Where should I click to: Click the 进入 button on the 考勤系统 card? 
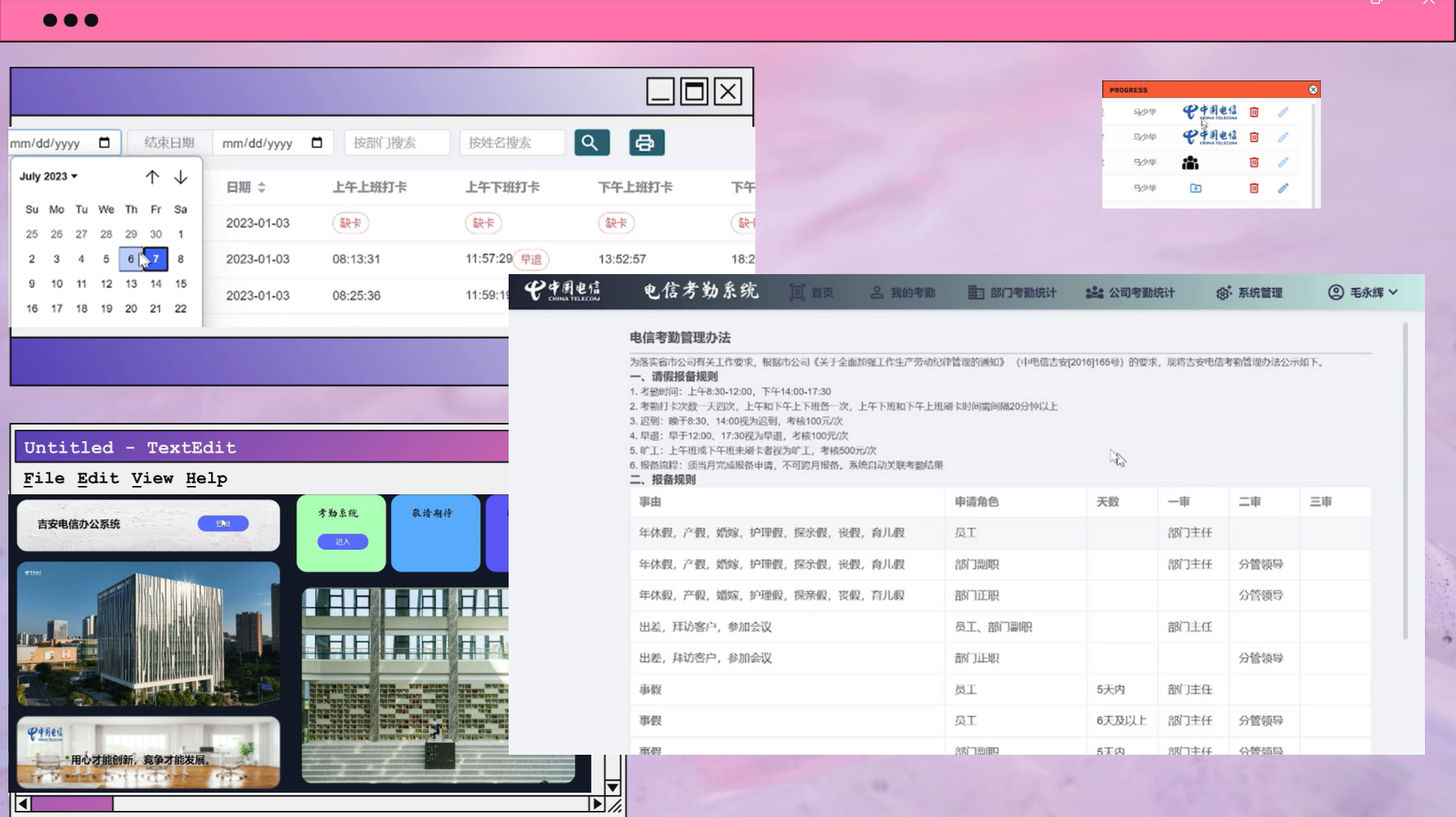342,541
